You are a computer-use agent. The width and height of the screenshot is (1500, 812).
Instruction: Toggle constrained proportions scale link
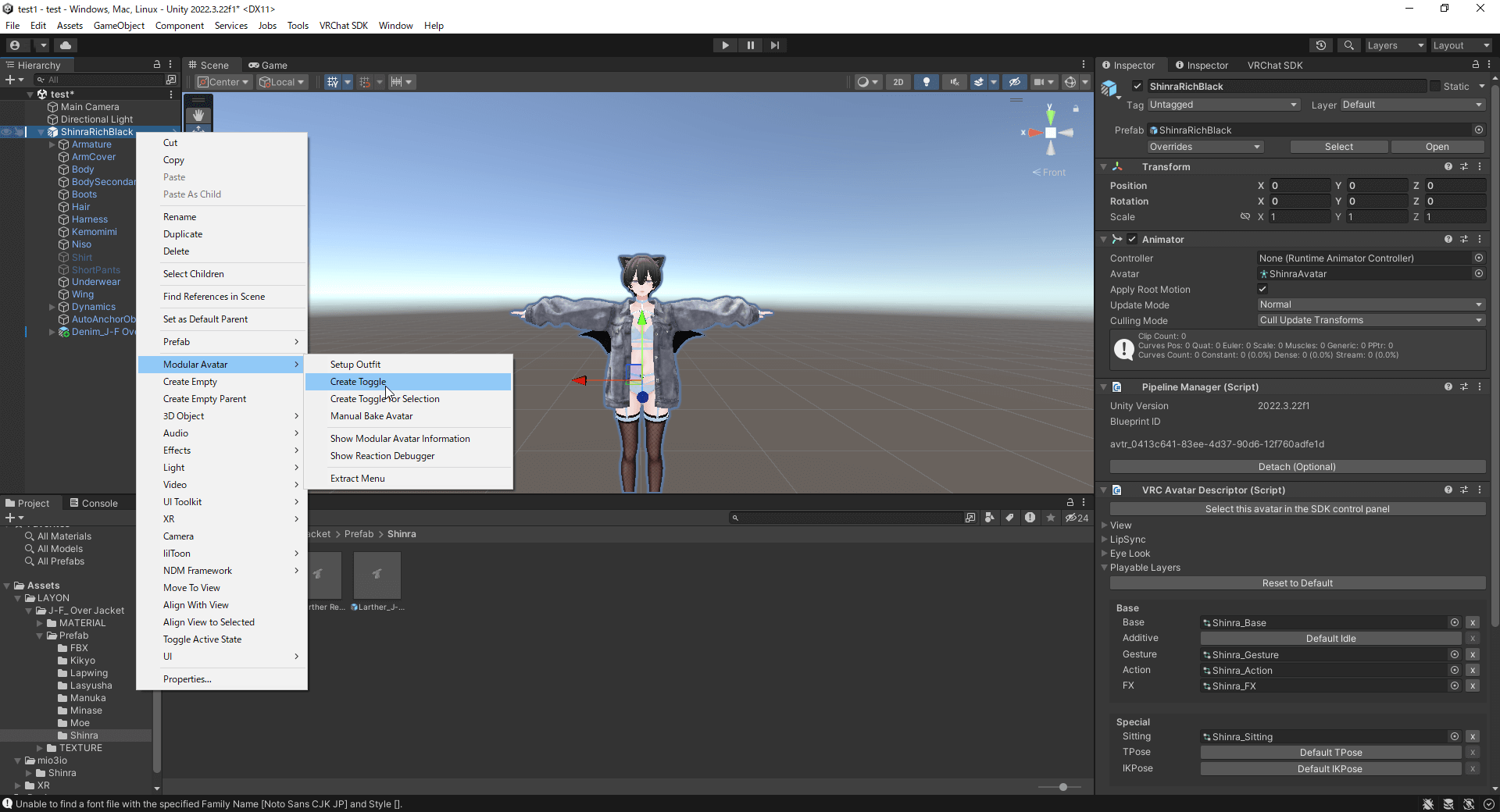pyautogui.click(x=1245, y=216)
